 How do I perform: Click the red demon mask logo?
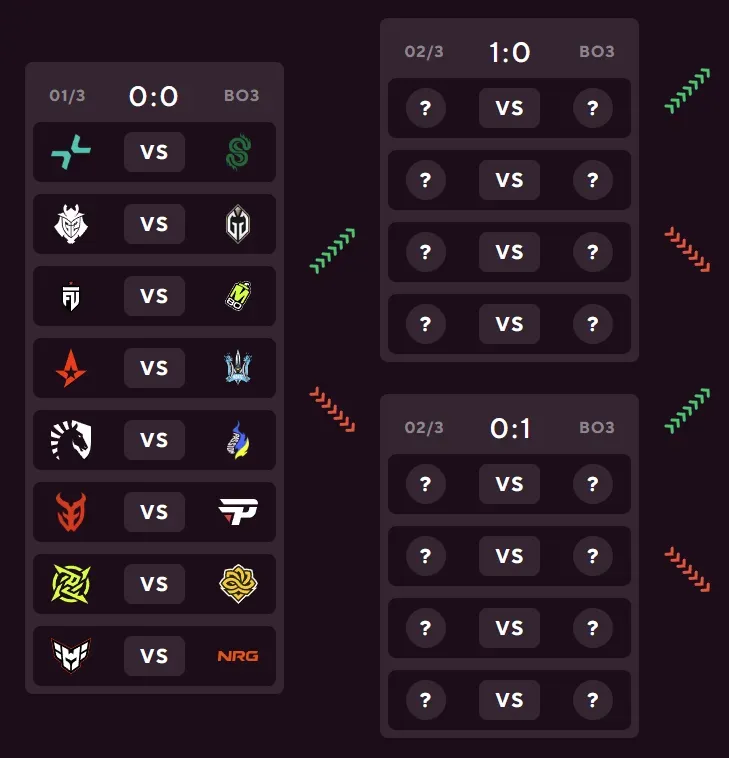[x=71, y=512]
